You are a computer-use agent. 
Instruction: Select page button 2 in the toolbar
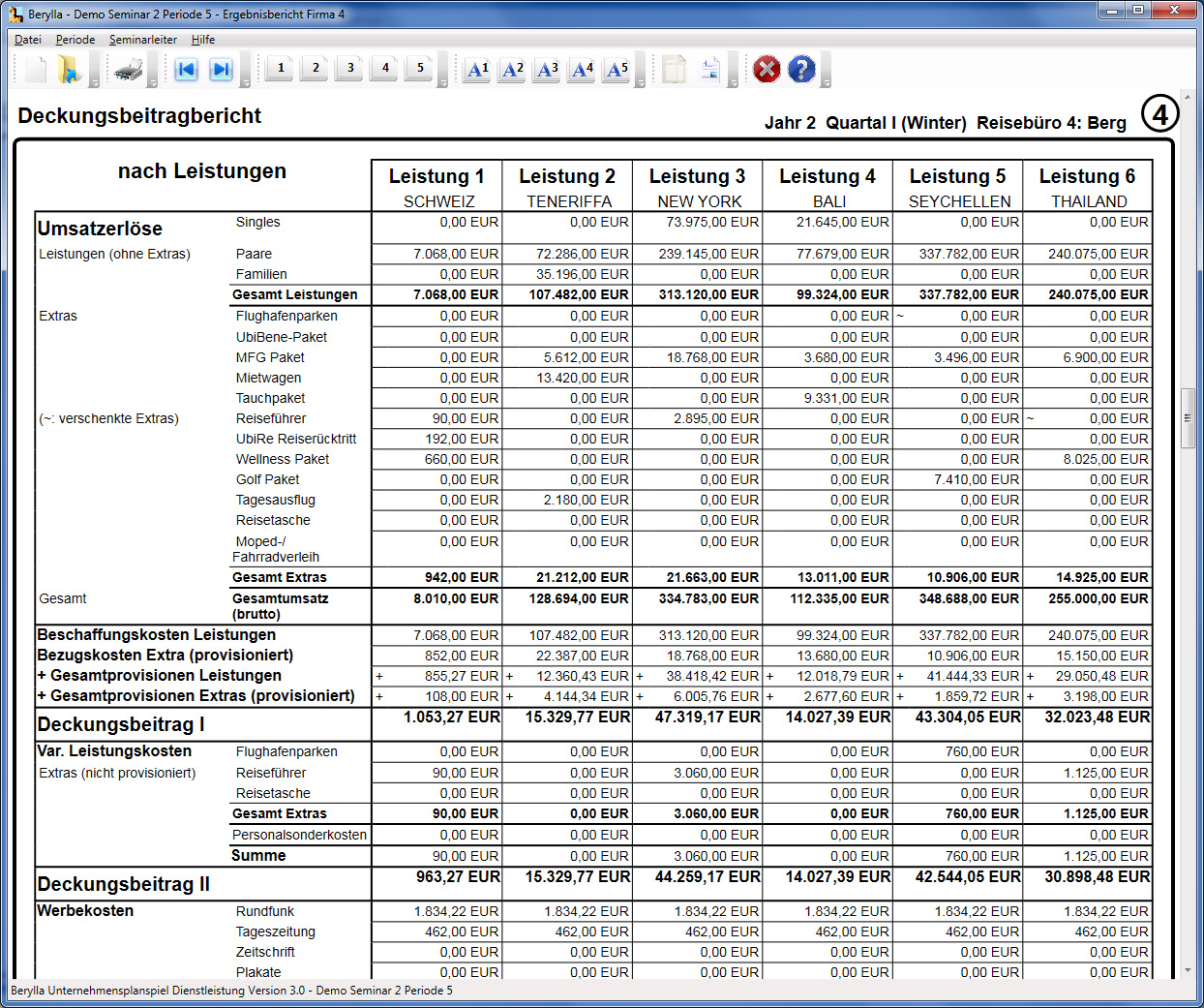[315, 68]
